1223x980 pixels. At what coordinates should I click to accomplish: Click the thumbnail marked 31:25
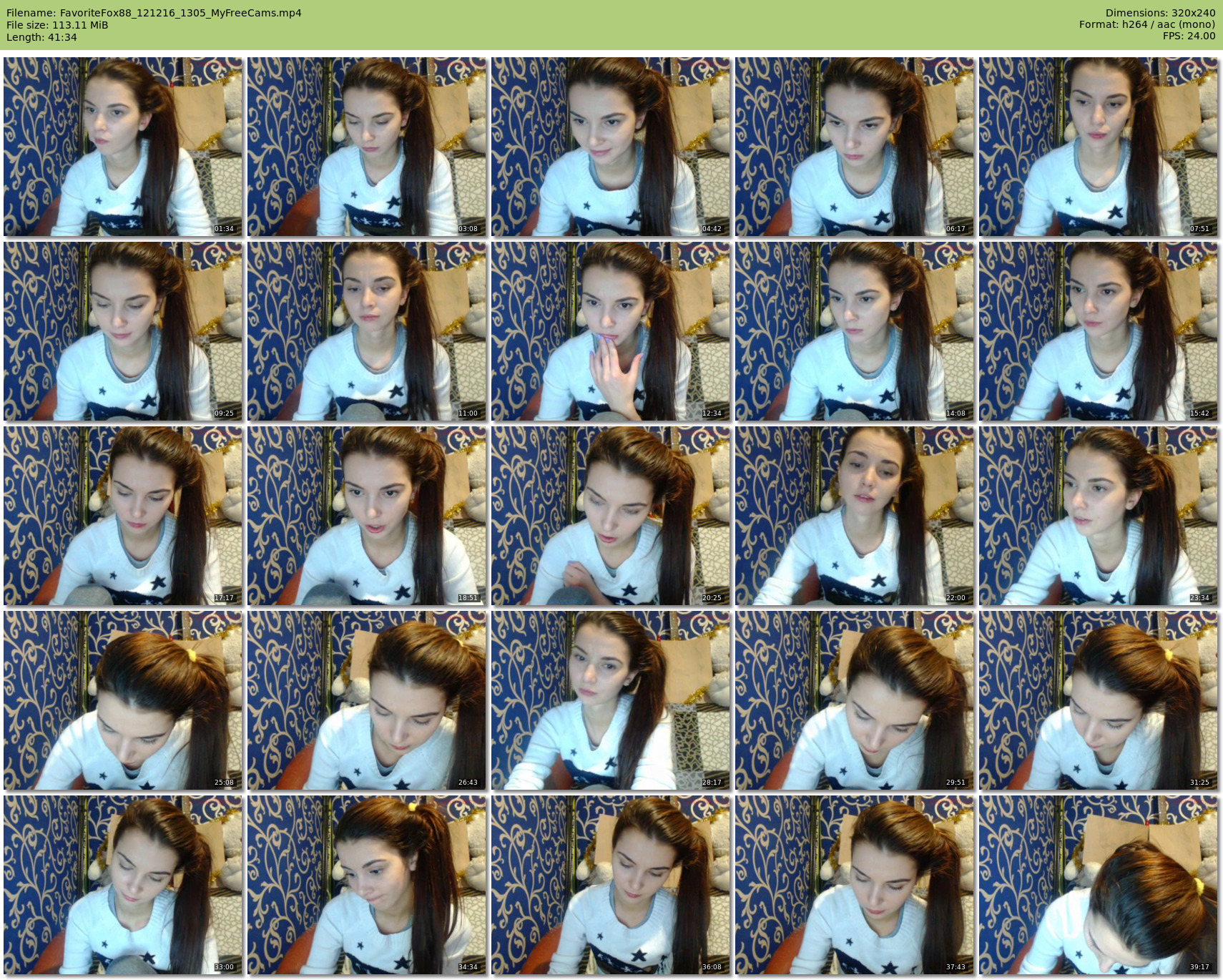(1099, 700)
